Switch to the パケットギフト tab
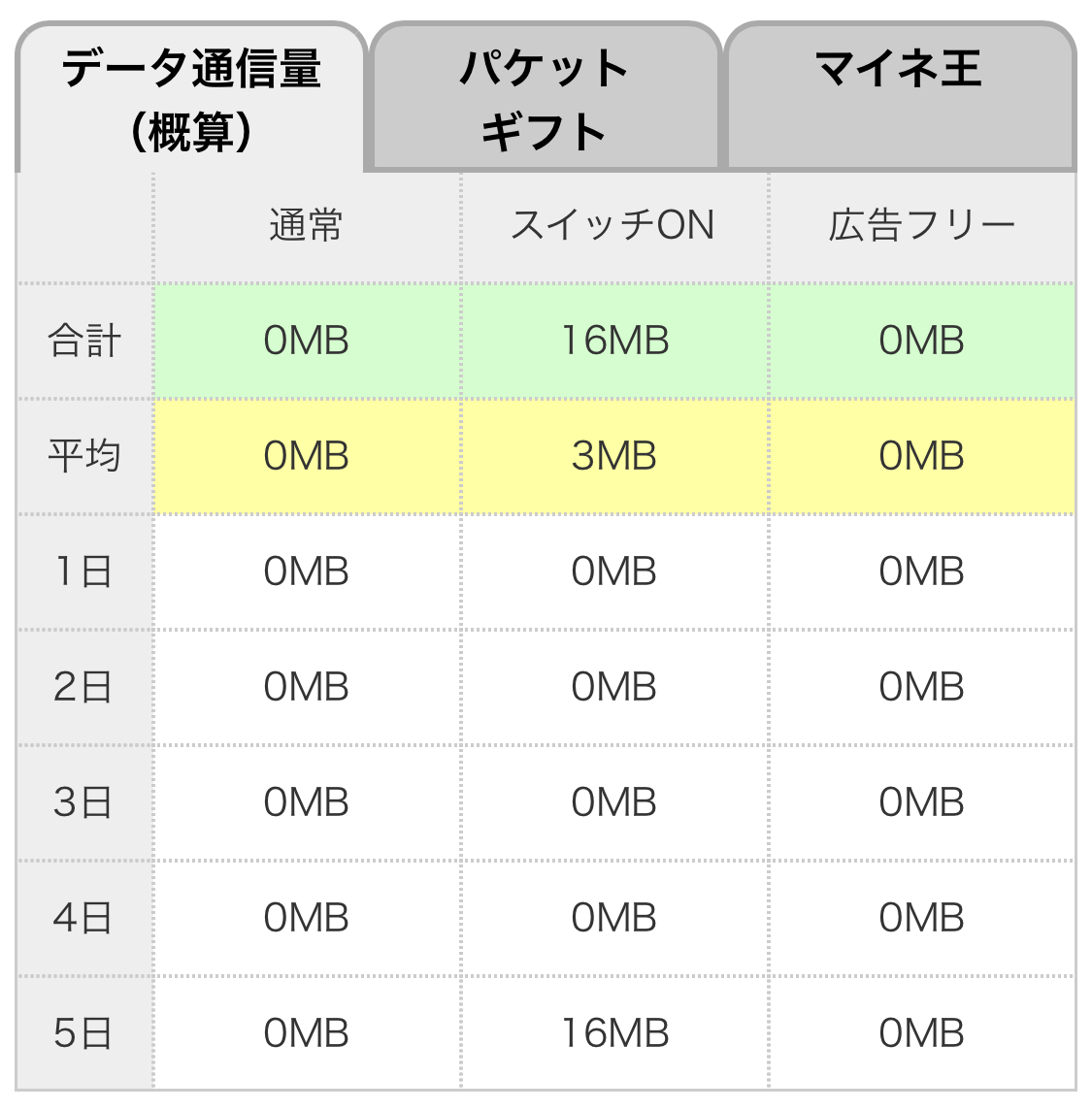Screen dimensions: 1092x1110 point(545,99)
